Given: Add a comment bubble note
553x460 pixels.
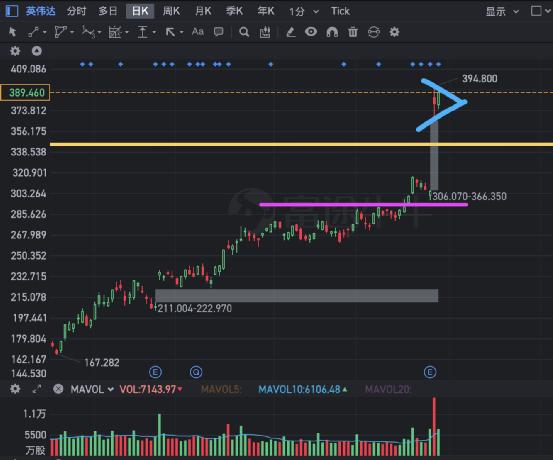Looking at the screenshot, I should tap(219, 32).
